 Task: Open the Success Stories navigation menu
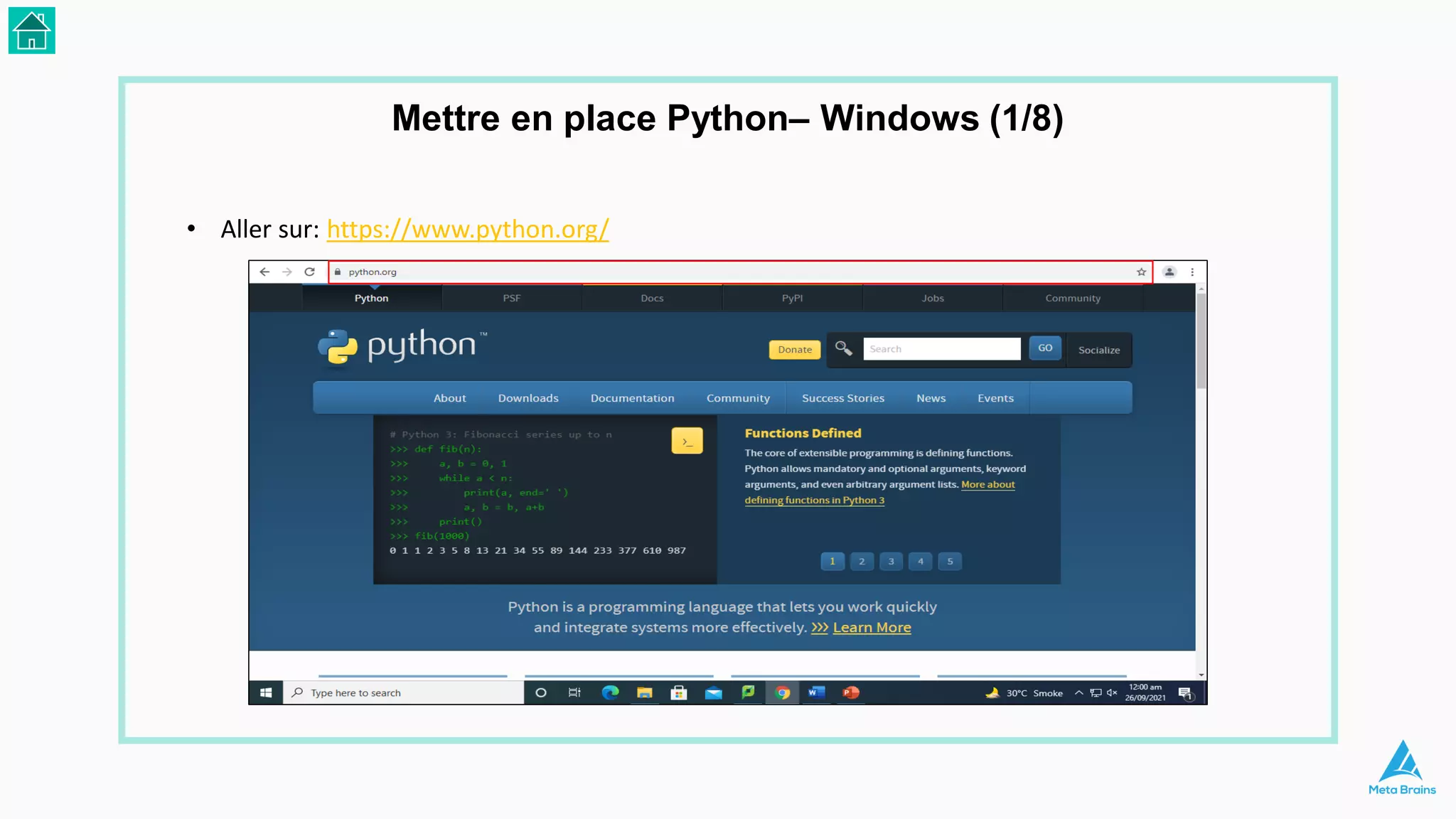843,398
